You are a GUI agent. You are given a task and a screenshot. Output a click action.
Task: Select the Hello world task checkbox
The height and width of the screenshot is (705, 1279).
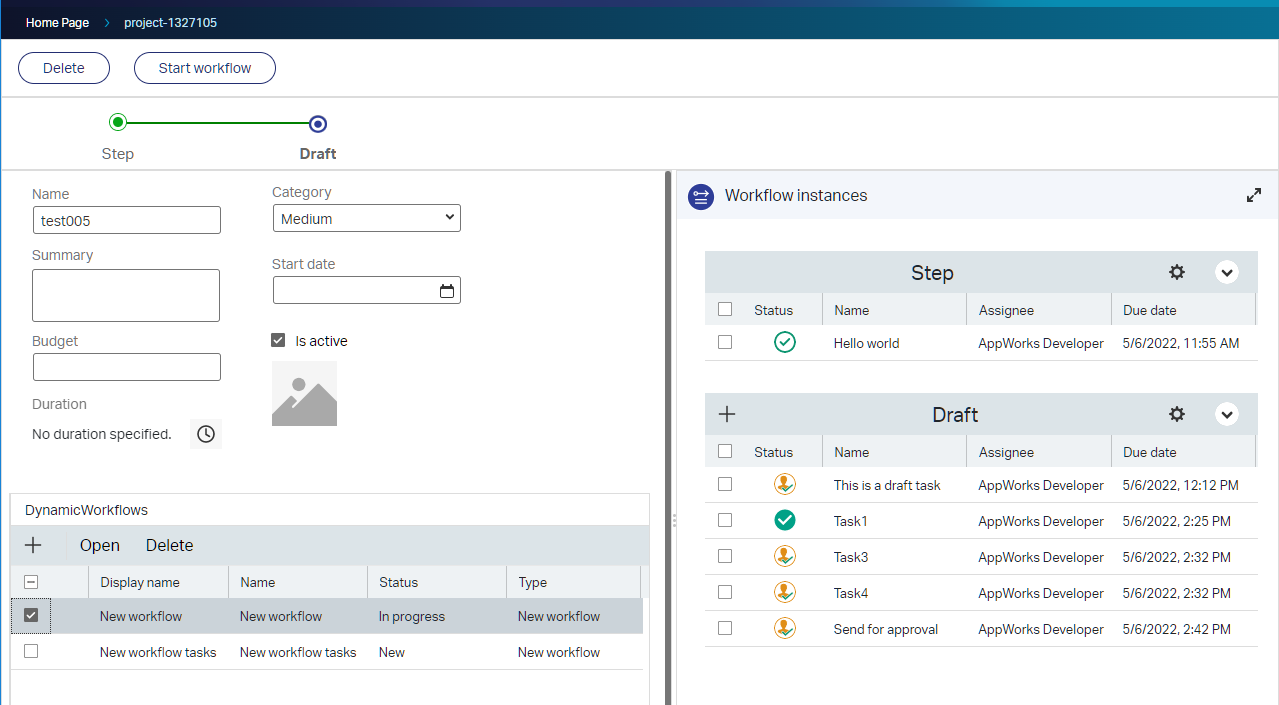tap(725, 343)
